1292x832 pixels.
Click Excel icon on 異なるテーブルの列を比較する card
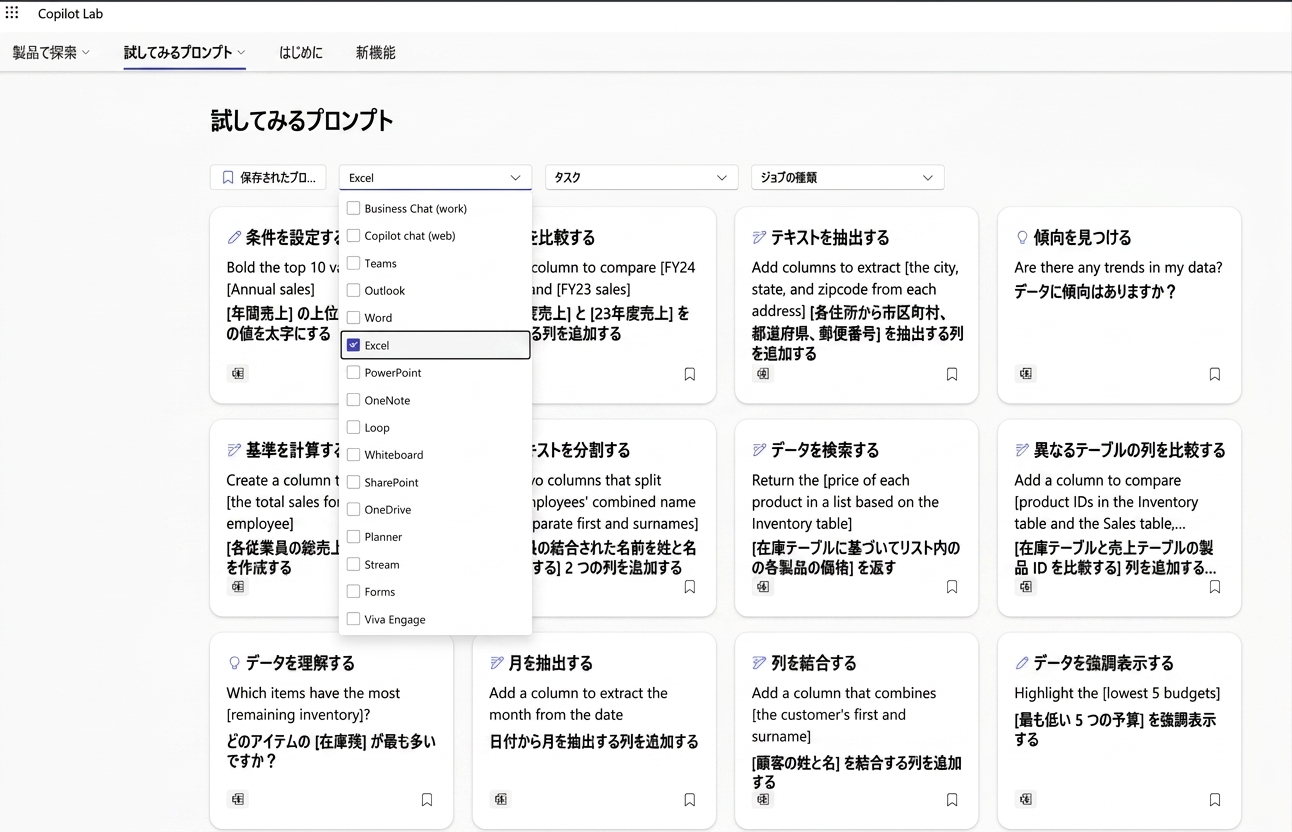pos(1026,586)
